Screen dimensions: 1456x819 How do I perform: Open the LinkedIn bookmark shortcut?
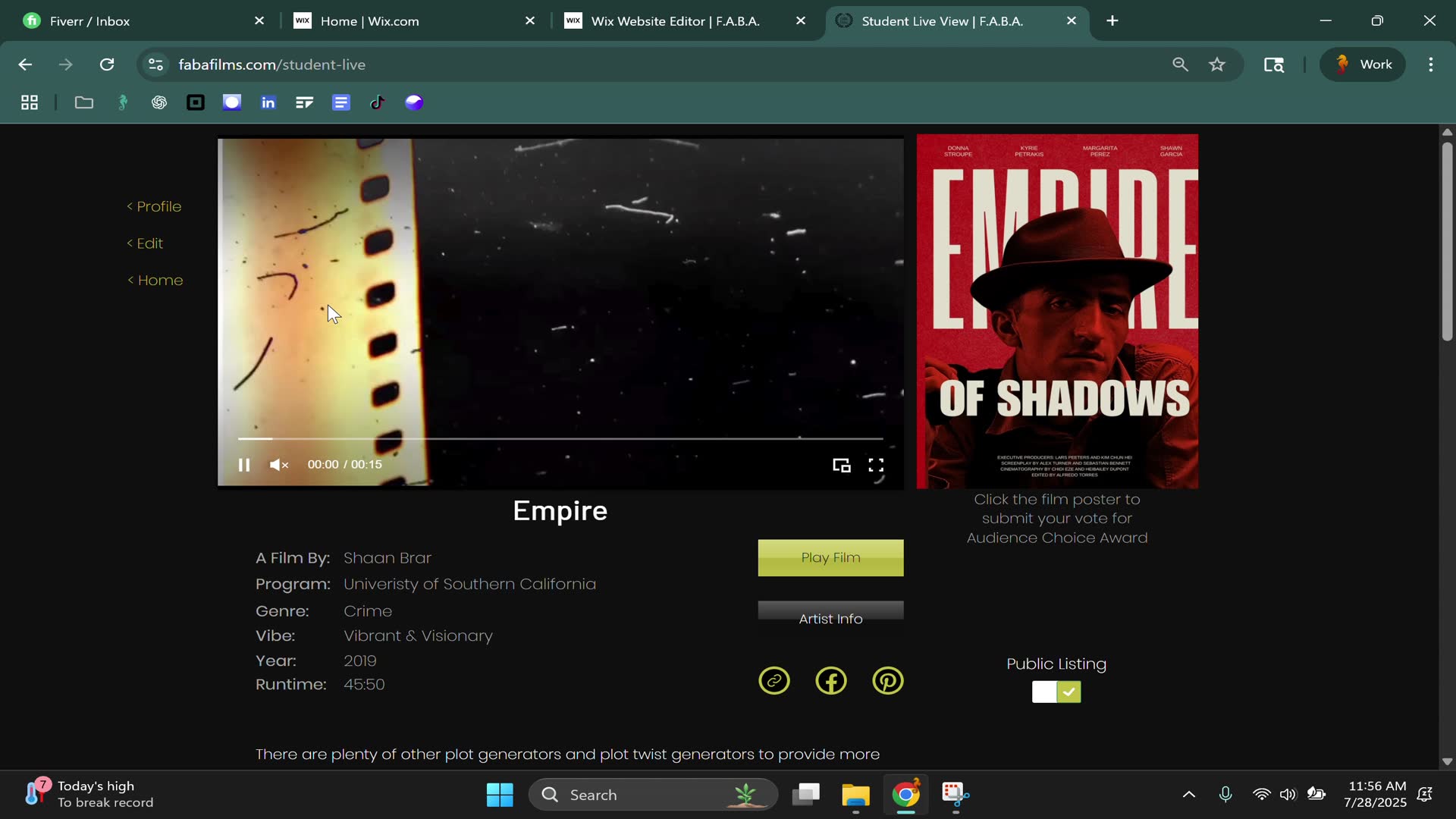coord(268,102)
